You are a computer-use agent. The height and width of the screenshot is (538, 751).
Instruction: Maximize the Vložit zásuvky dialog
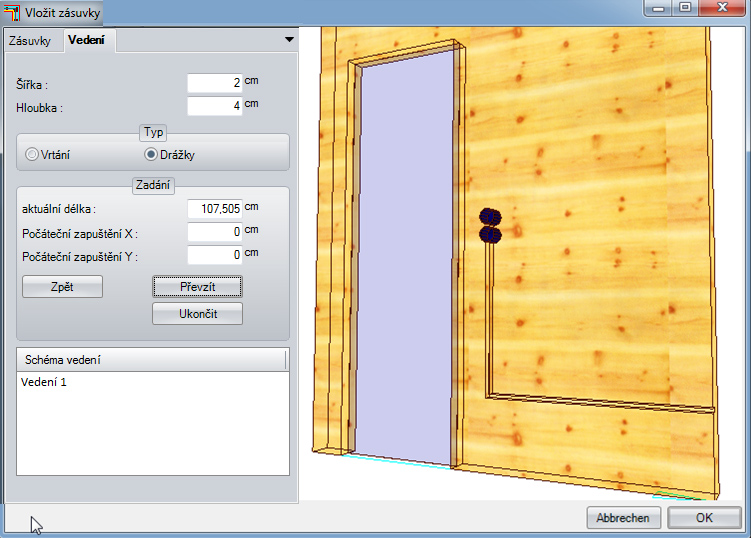[685, 8]
